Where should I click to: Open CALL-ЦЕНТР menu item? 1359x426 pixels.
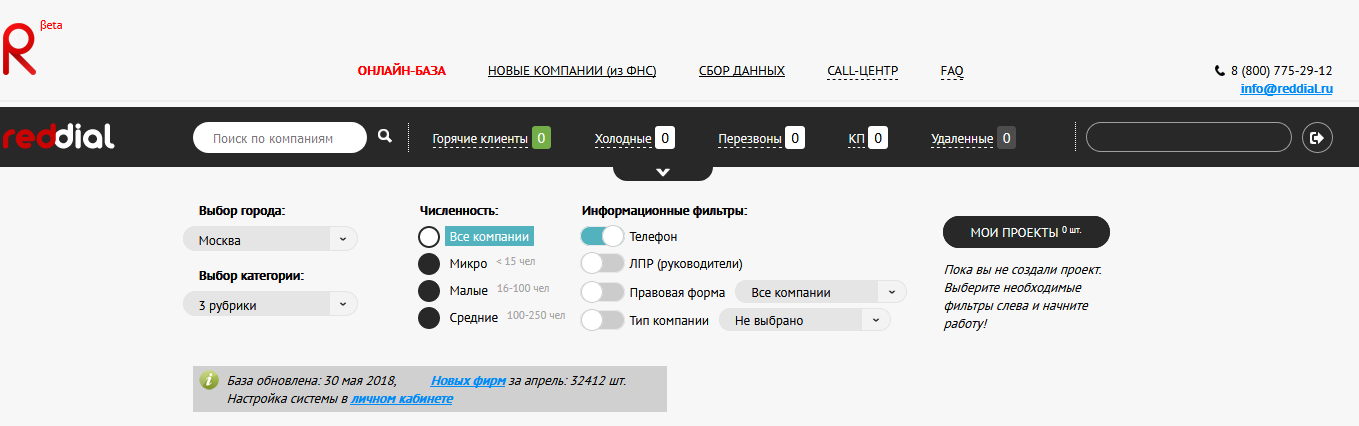tap(863, 71)
